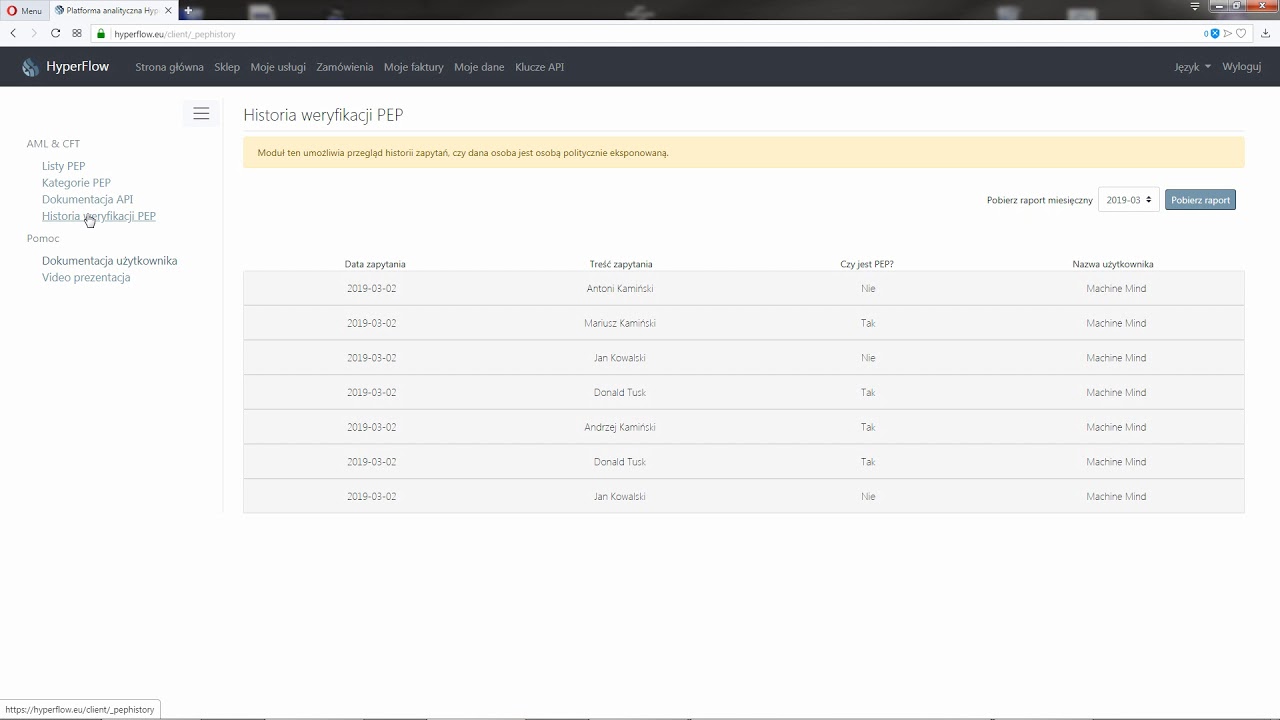This screenshot has height=720, width=1280.
Task: Open Dokumentacja API link
Action: 87,199
